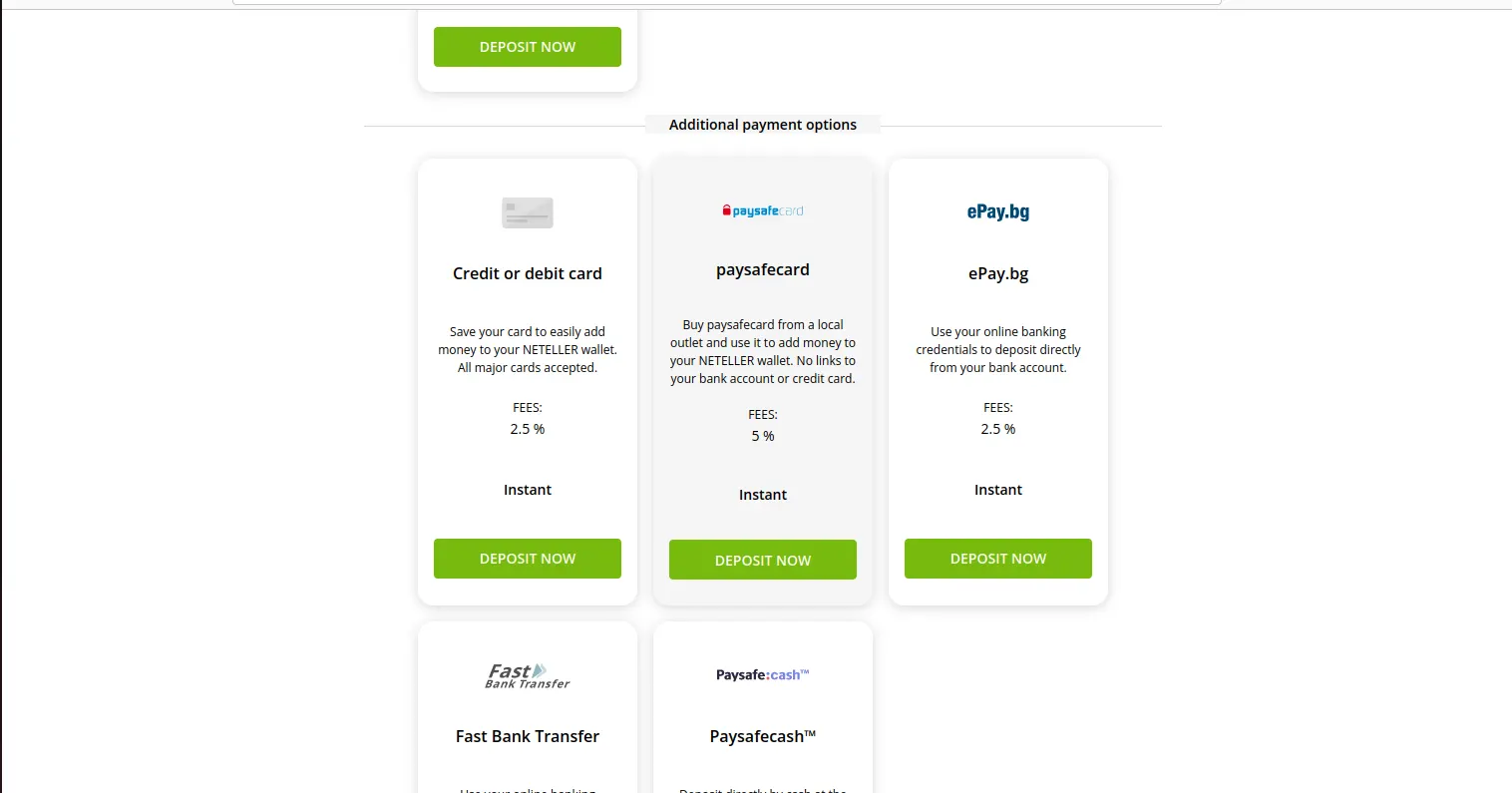Open the Fast Bank Transfer option title
This screenshot has height=793, width=1512.
pos(528,736)
